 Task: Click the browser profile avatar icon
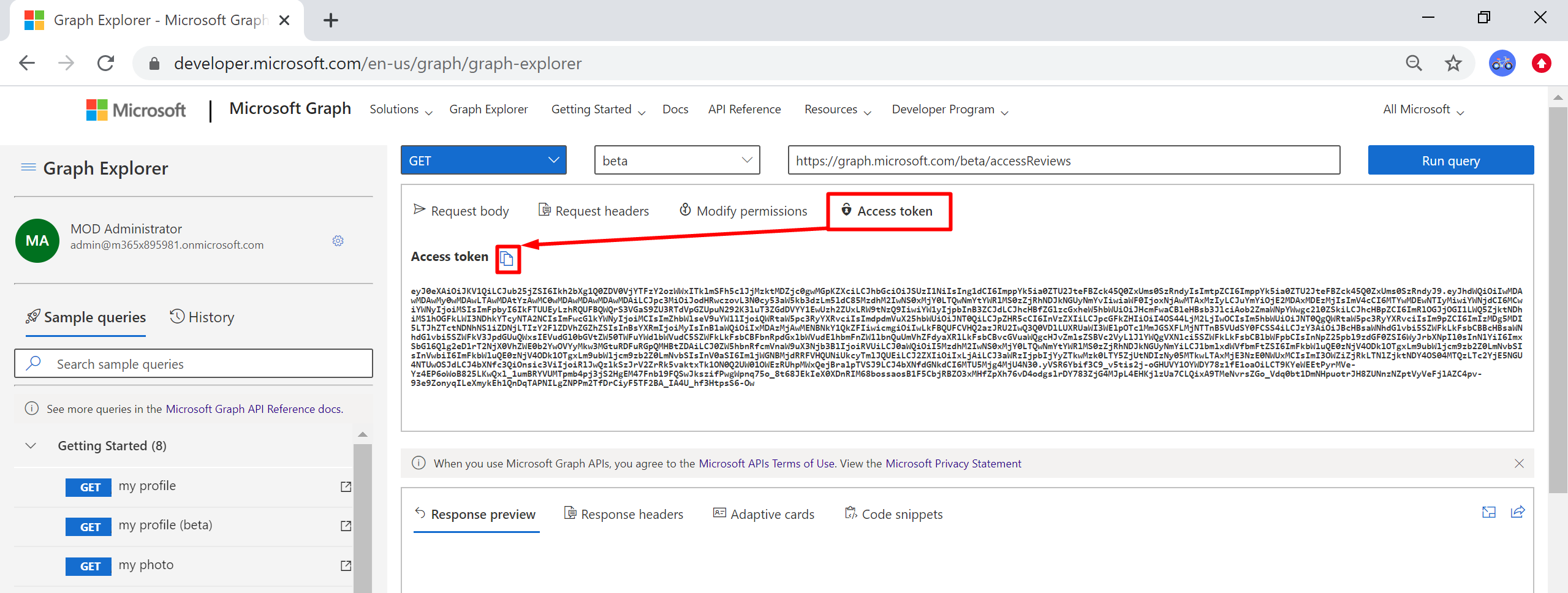click(1502, 62)
